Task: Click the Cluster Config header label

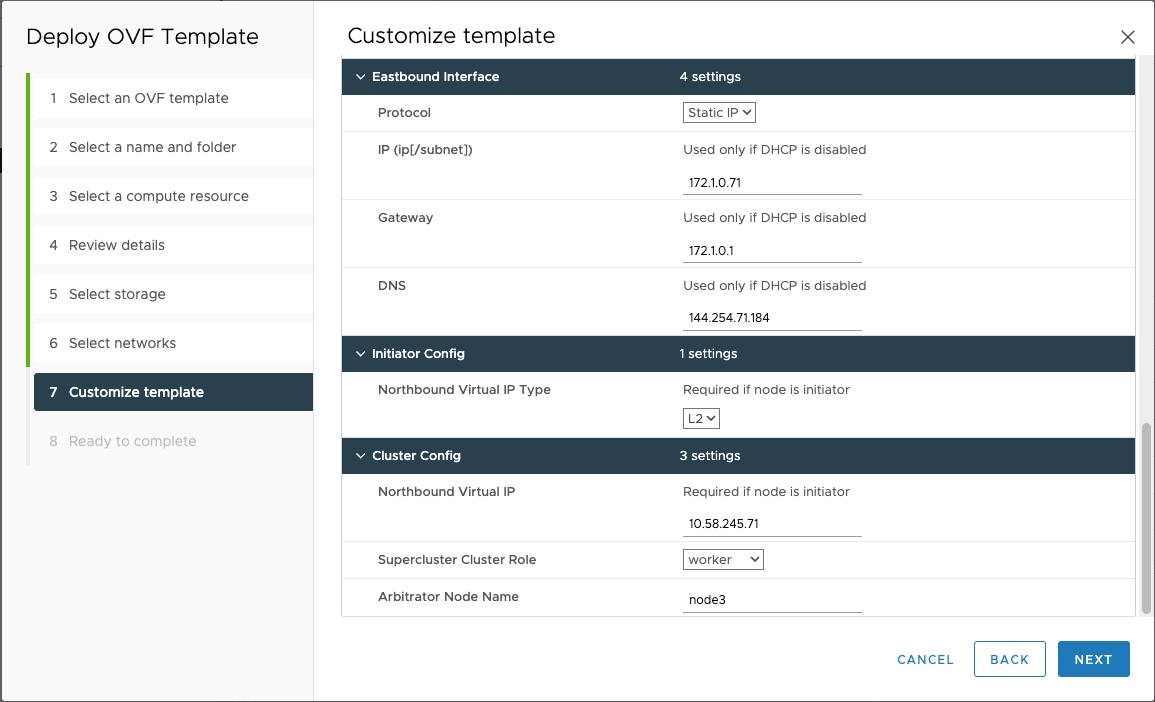Action: click(x=416, y=456)
